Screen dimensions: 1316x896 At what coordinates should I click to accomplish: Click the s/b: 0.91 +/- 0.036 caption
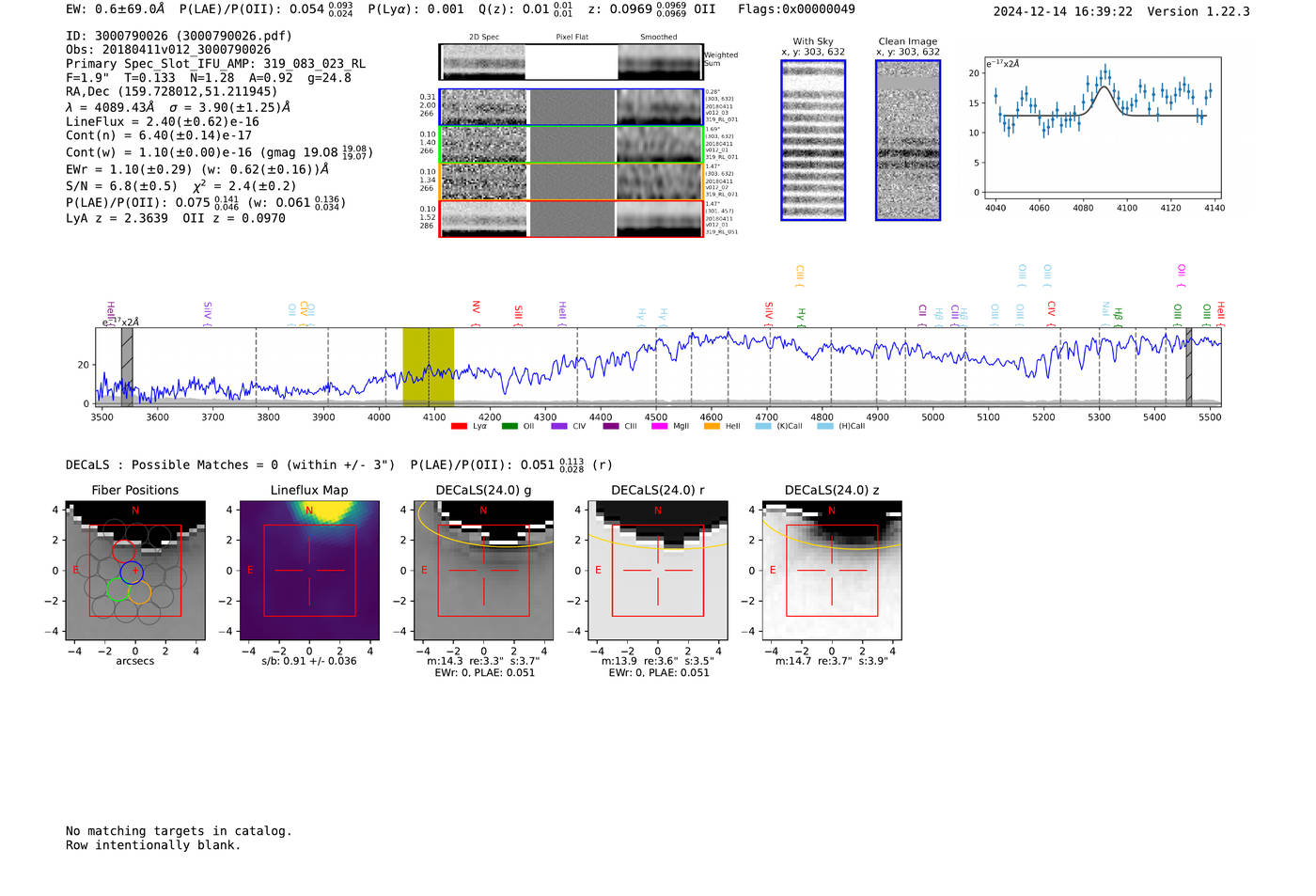point(309,661)
